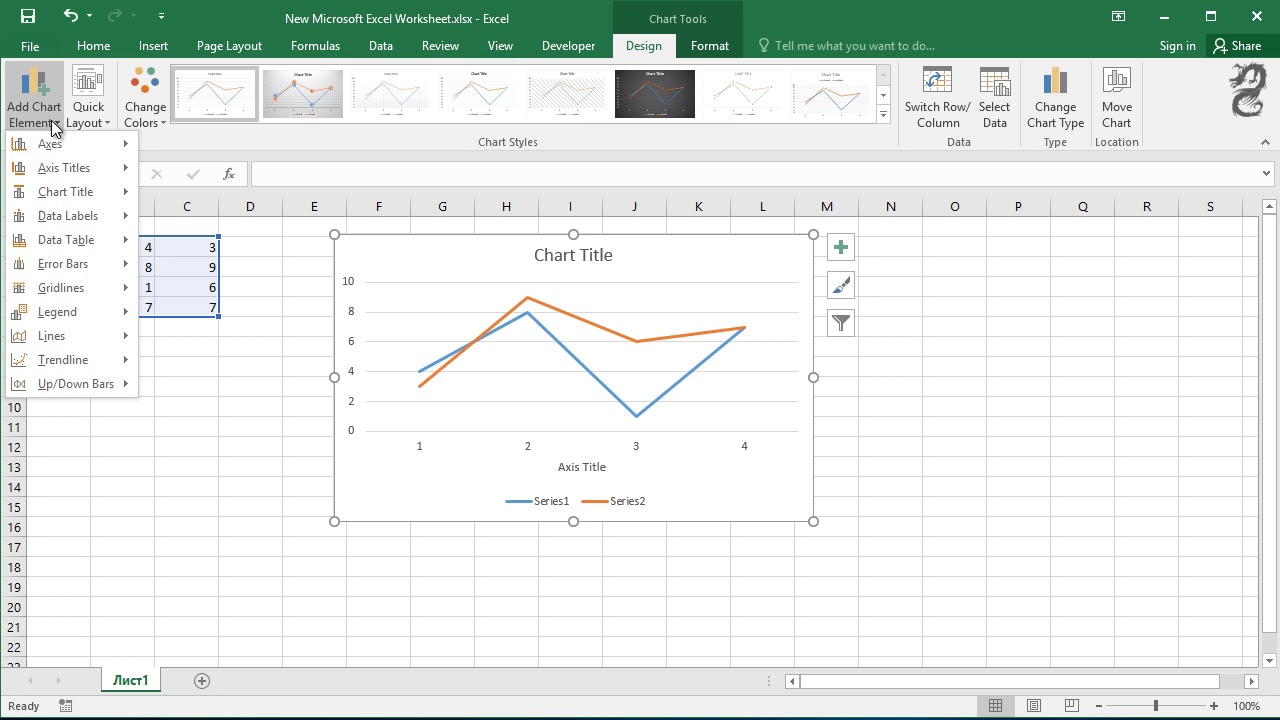The image size is (1280, 720).
Task: Click the next sheet navigation arrow
Action: click(58, 681)
